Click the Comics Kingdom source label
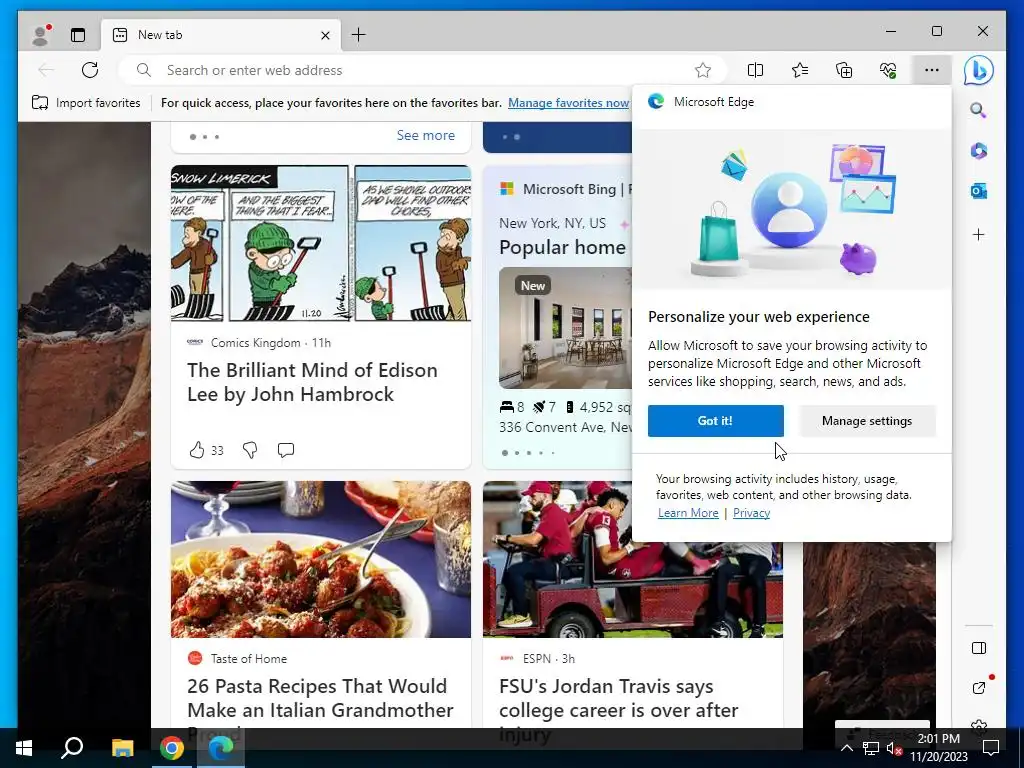The width and height of the screenshot is (1024, 768). 255,342
